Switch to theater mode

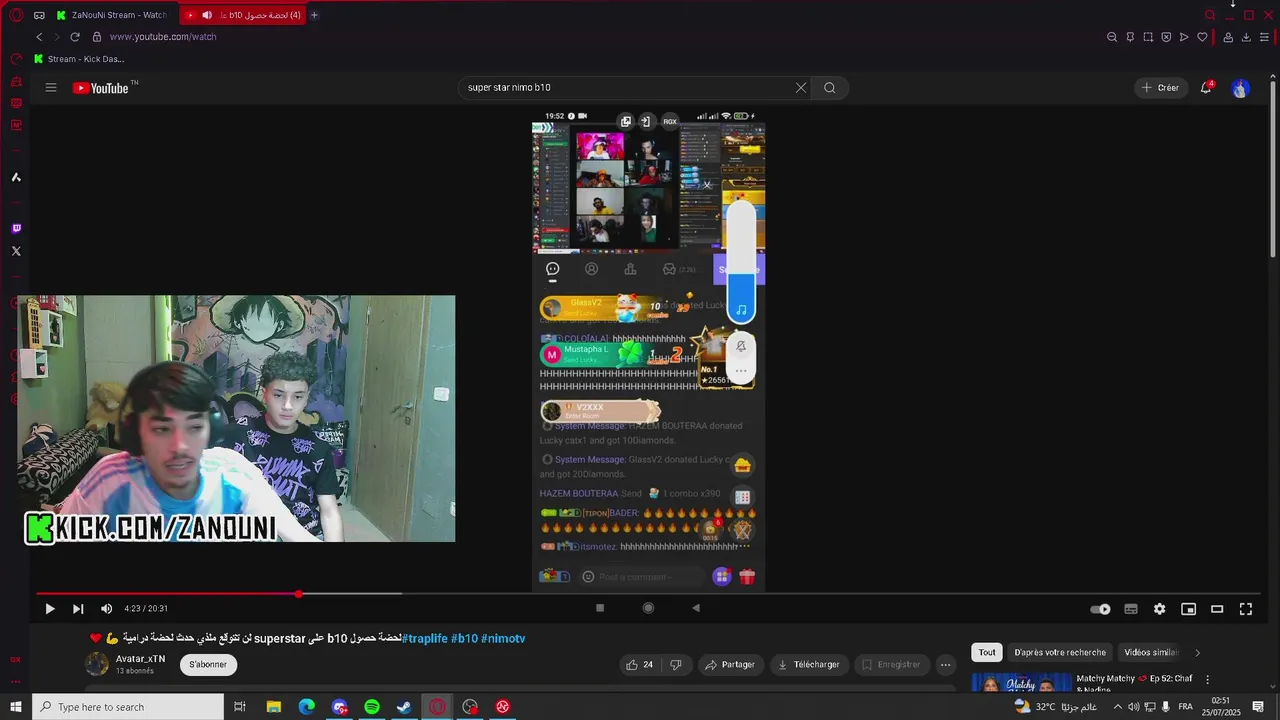[1217, 609]
